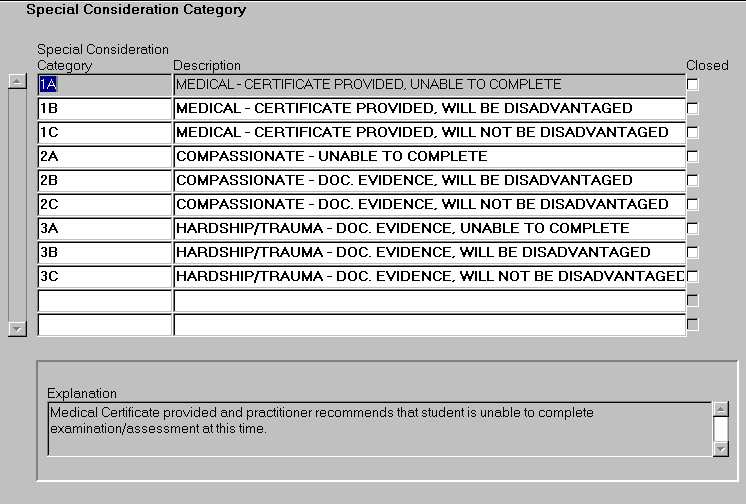Image resolution: width=746 pixels, height=504 pixels.
Task: Click the last empty description field
Action: [429, 325]
